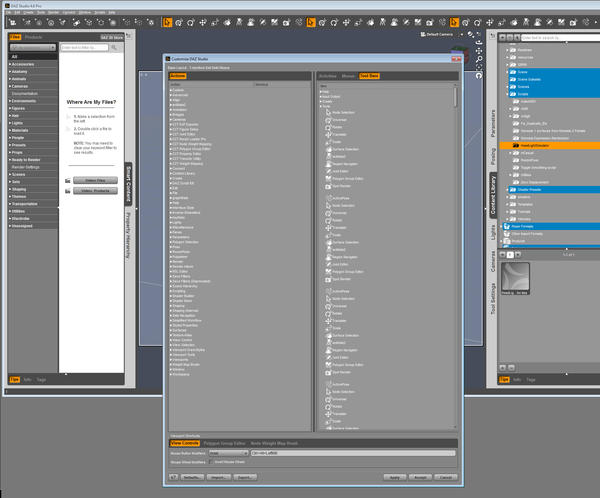Expand the Content Library group in Actions list
The height and width of the screenshot is (498, 600).
pyautogui.click(x=171, y=173)
